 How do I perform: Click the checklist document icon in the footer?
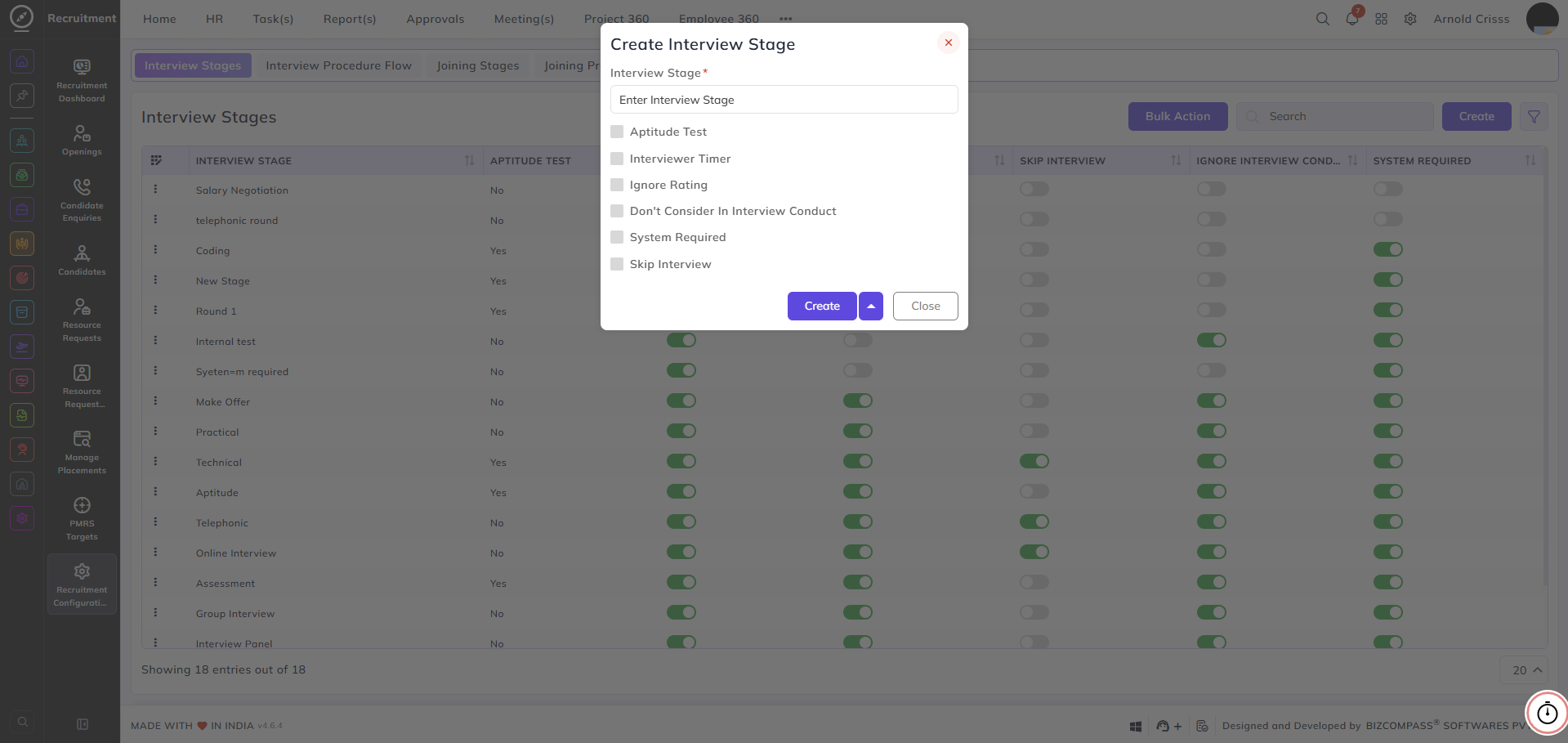(x=1202, y=726)
